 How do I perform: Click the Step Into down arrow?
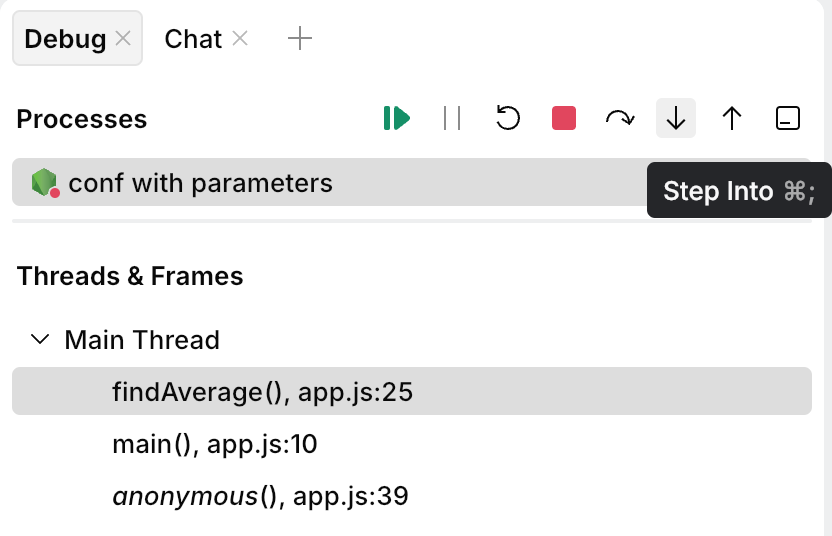tap(676, 119)
